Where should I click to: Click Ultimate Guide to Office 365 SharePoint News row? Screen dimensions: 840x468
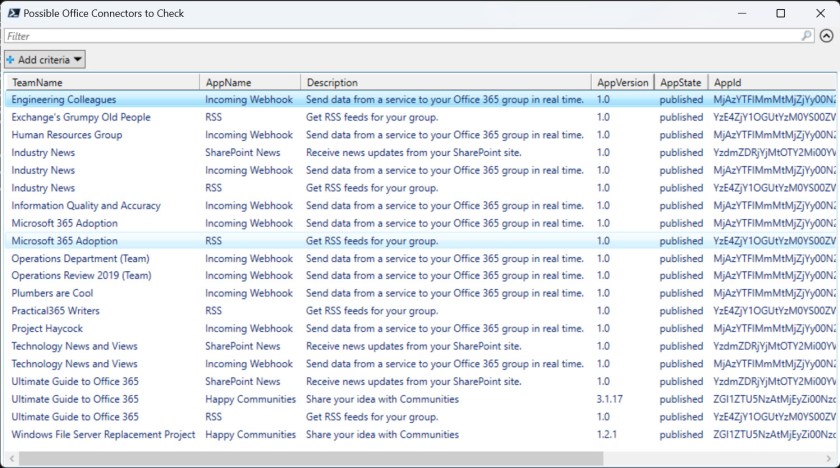421,382
